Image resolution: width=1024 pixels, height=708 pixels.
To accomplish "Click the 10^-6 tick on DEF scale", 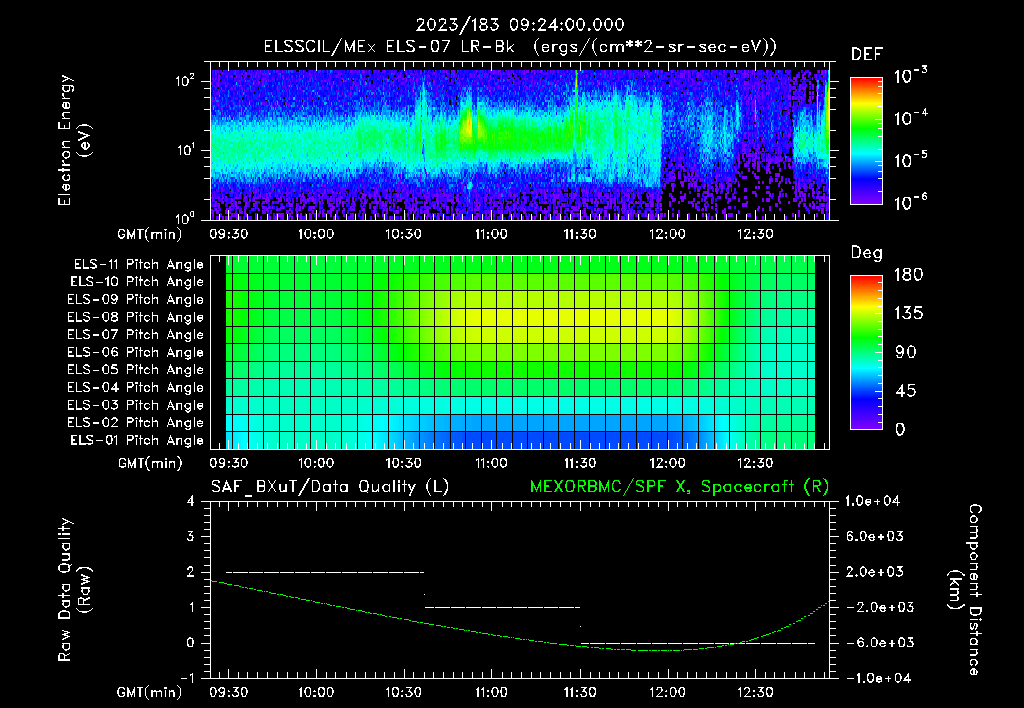I will 910,202.
